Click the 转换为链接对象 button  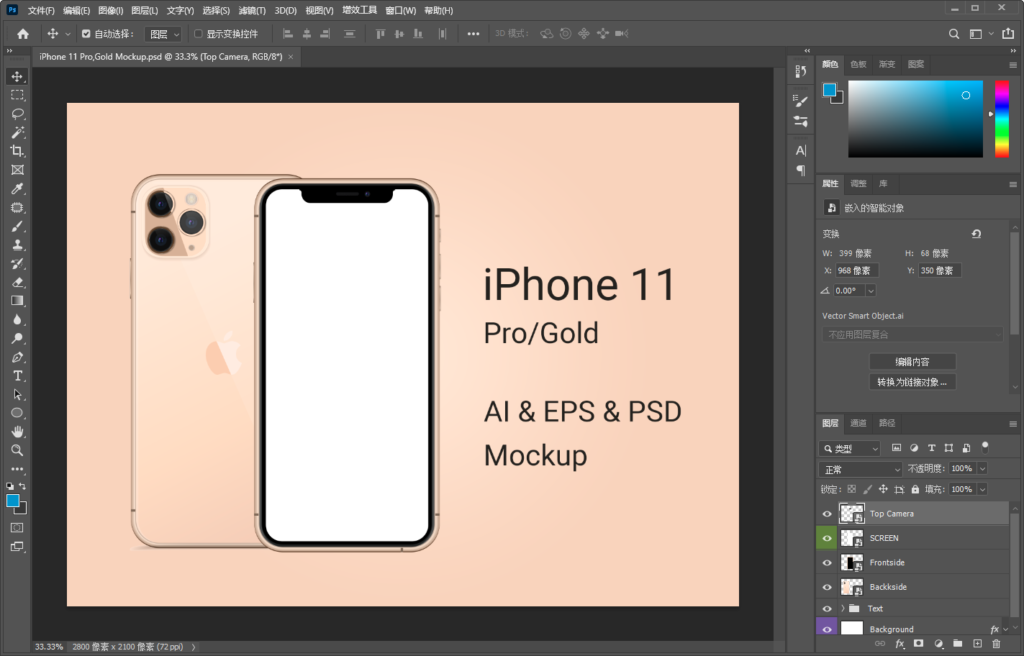(912, 382)
